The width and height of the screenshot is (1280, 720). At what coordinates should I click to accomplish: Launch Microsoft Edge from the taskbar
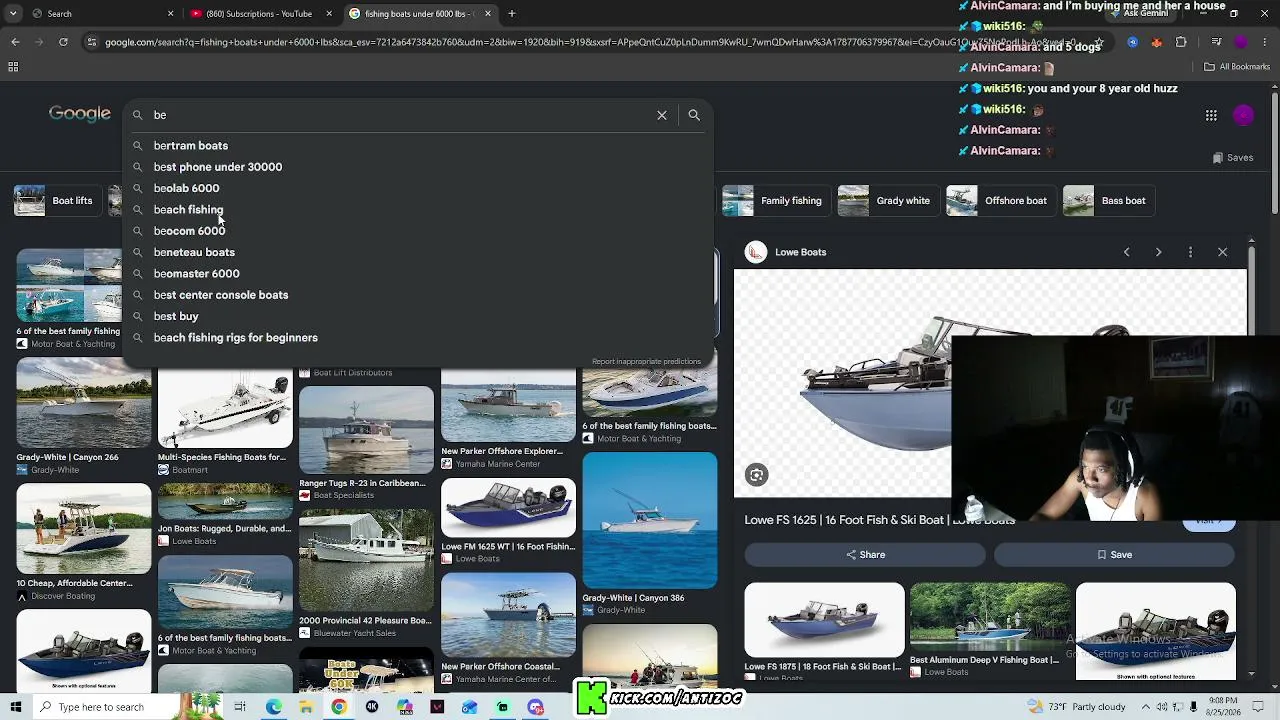273,707
